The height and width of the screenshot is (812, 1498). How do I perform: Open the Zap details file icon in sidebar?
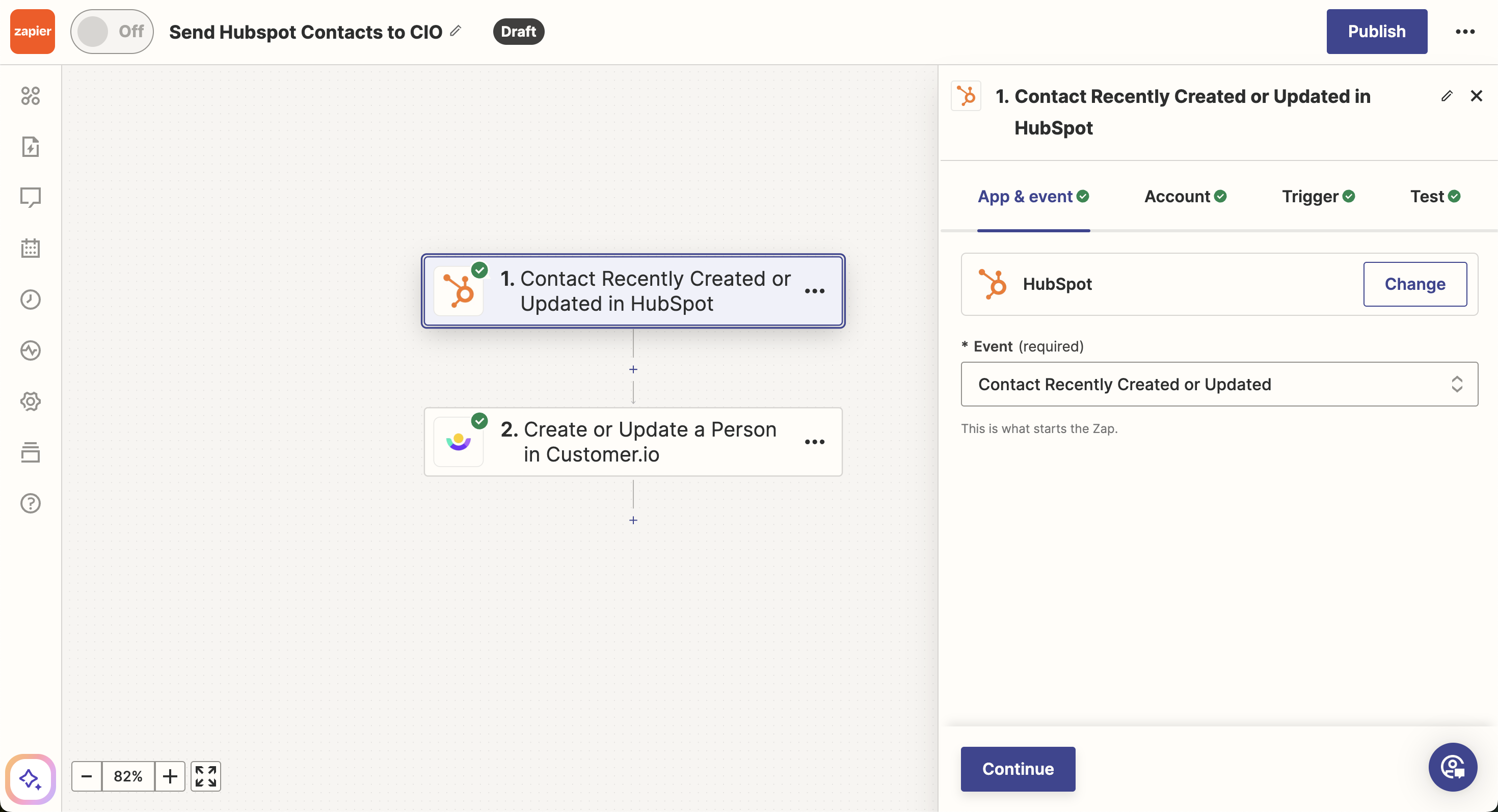(x=30, y=147)
